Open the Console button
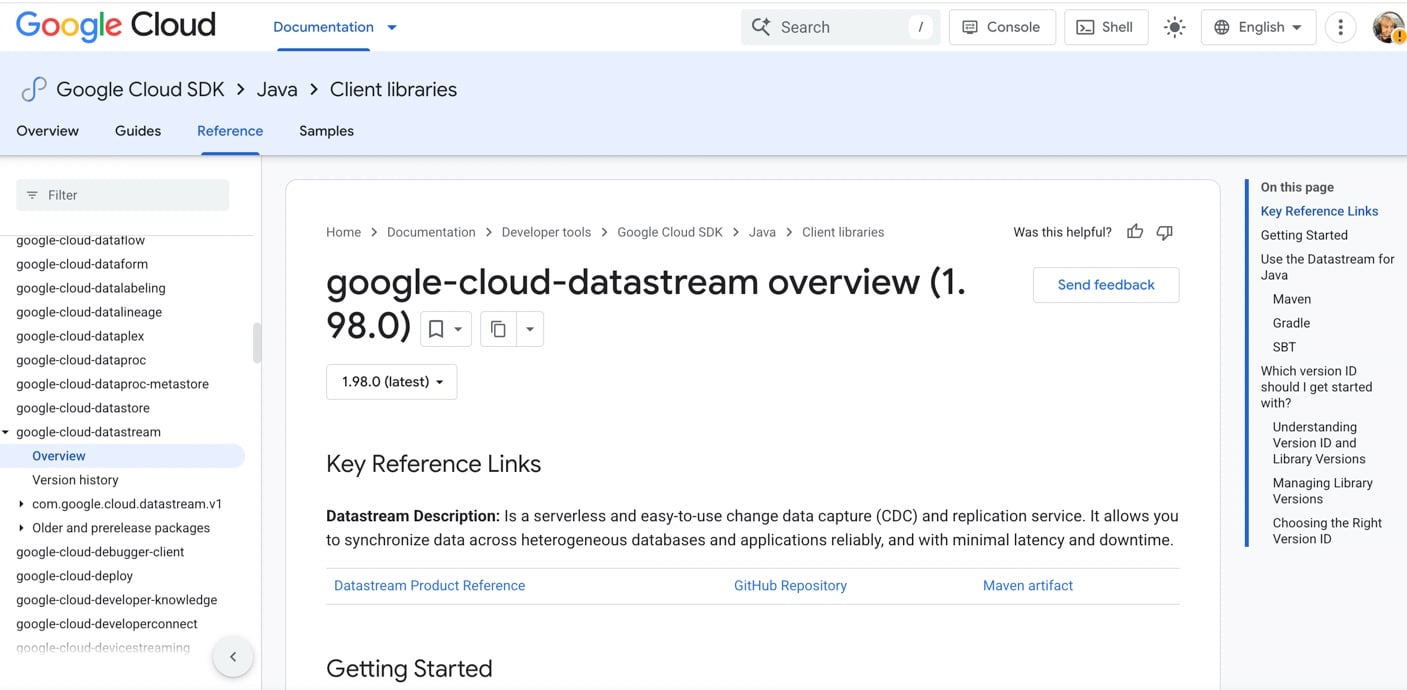Screen dimensions: 1407x690 [x=1001, y=27]
